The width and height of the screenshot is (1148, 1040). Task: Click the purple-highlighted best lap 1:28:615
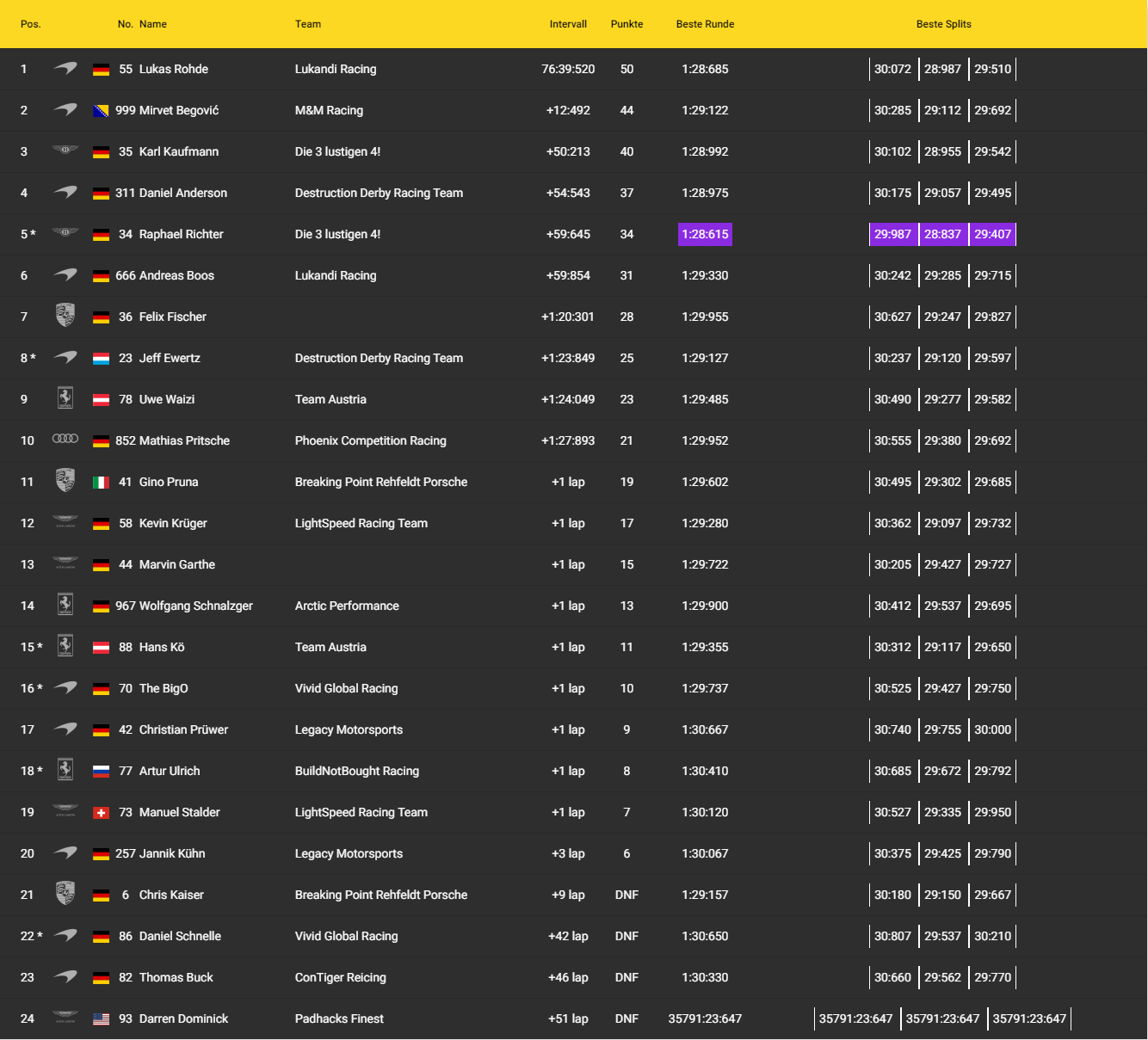pyautogui.click(x=705, y=234)
